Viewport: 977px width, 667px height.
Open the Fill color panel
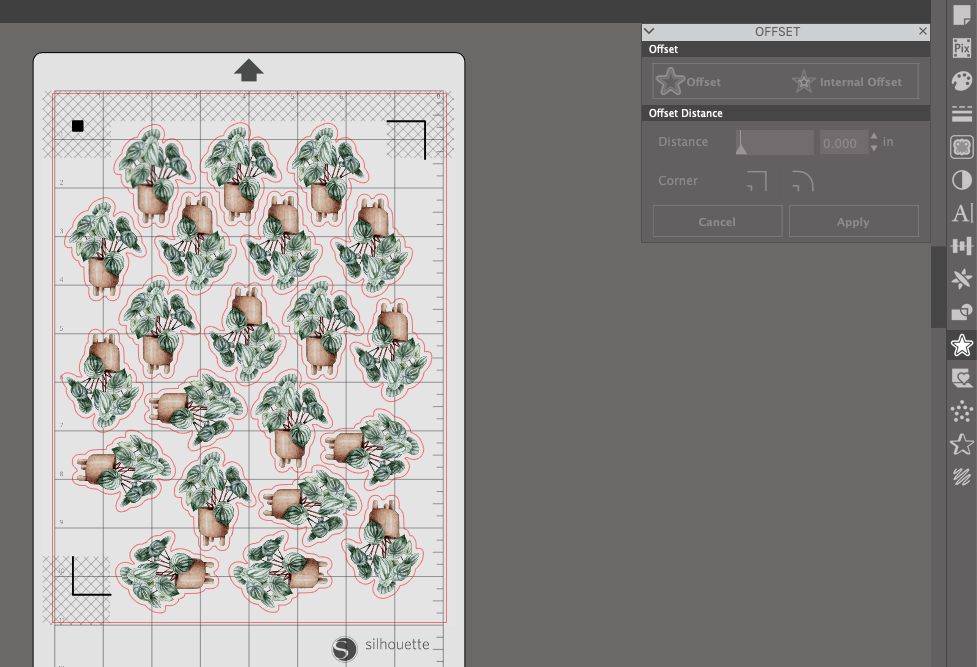(961, 80)
